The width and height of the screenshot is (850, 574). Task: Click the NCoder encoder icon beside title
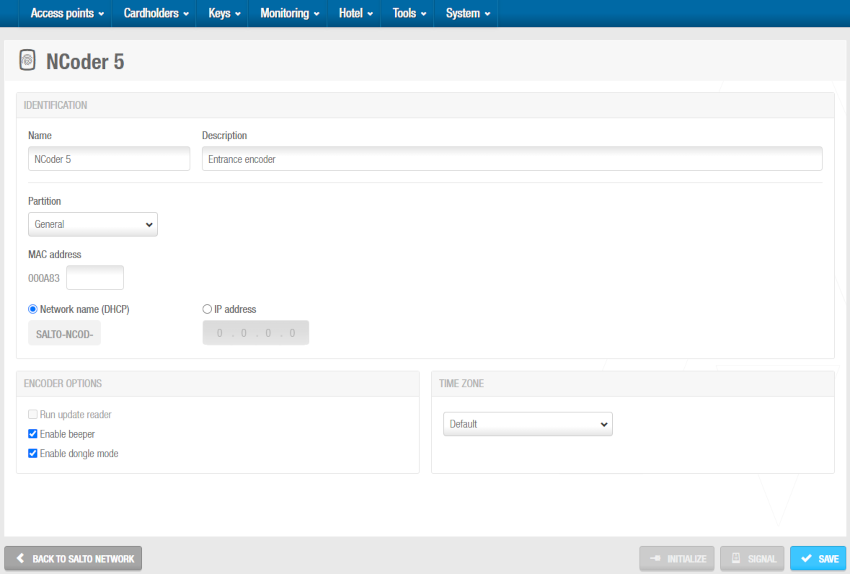pyautogui.click(x=27, y=60)
